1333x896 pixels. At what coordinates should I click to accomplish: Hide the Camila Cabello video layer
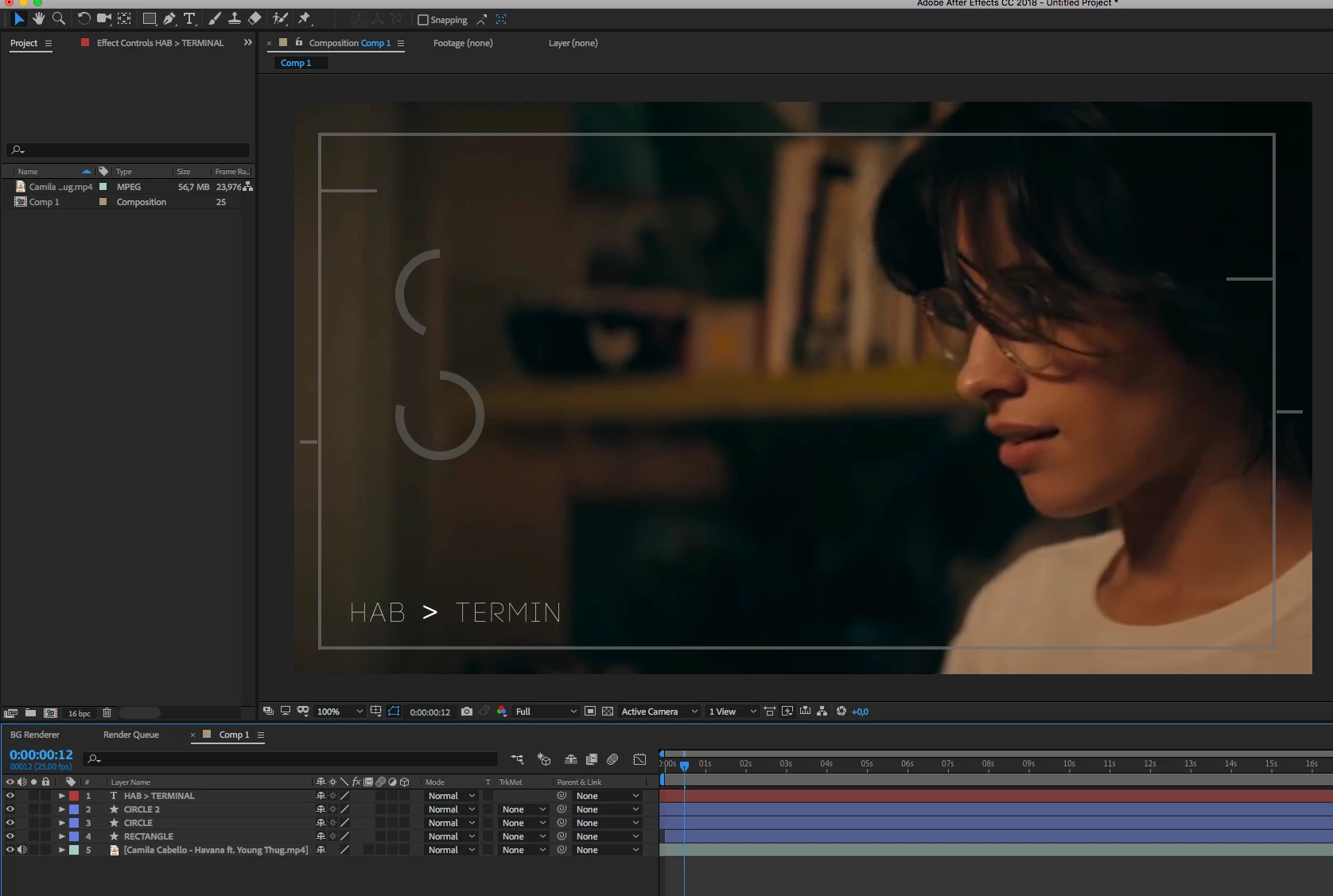point(10,850)
